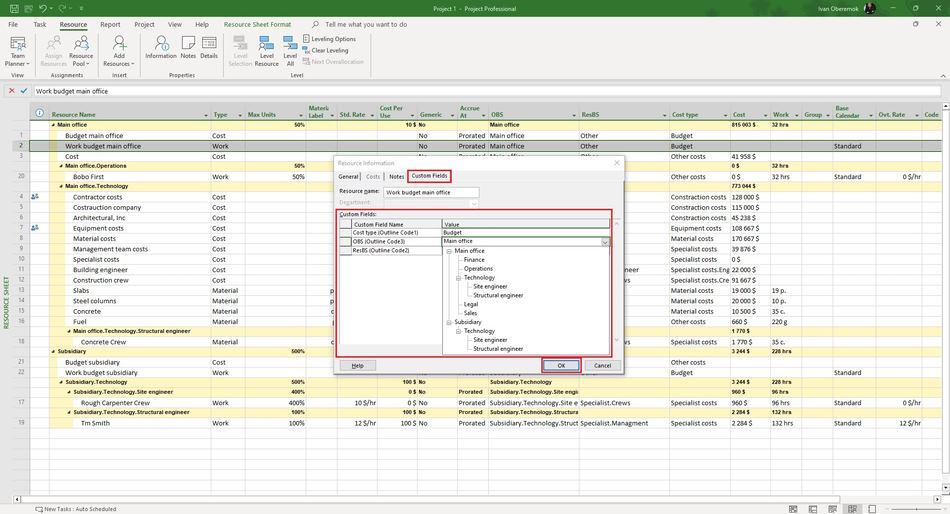Select Sales in the OBS tree
The width and height of the screenshot is (950, 514).
[470, 313]
